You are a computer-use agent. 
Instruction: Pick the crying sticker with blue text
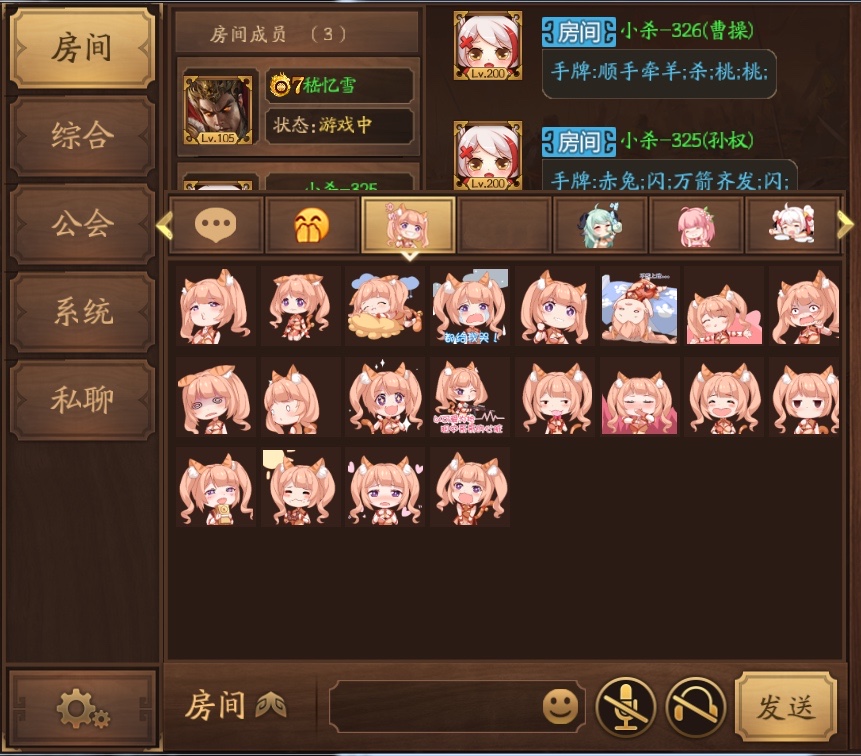click(470, 306)
